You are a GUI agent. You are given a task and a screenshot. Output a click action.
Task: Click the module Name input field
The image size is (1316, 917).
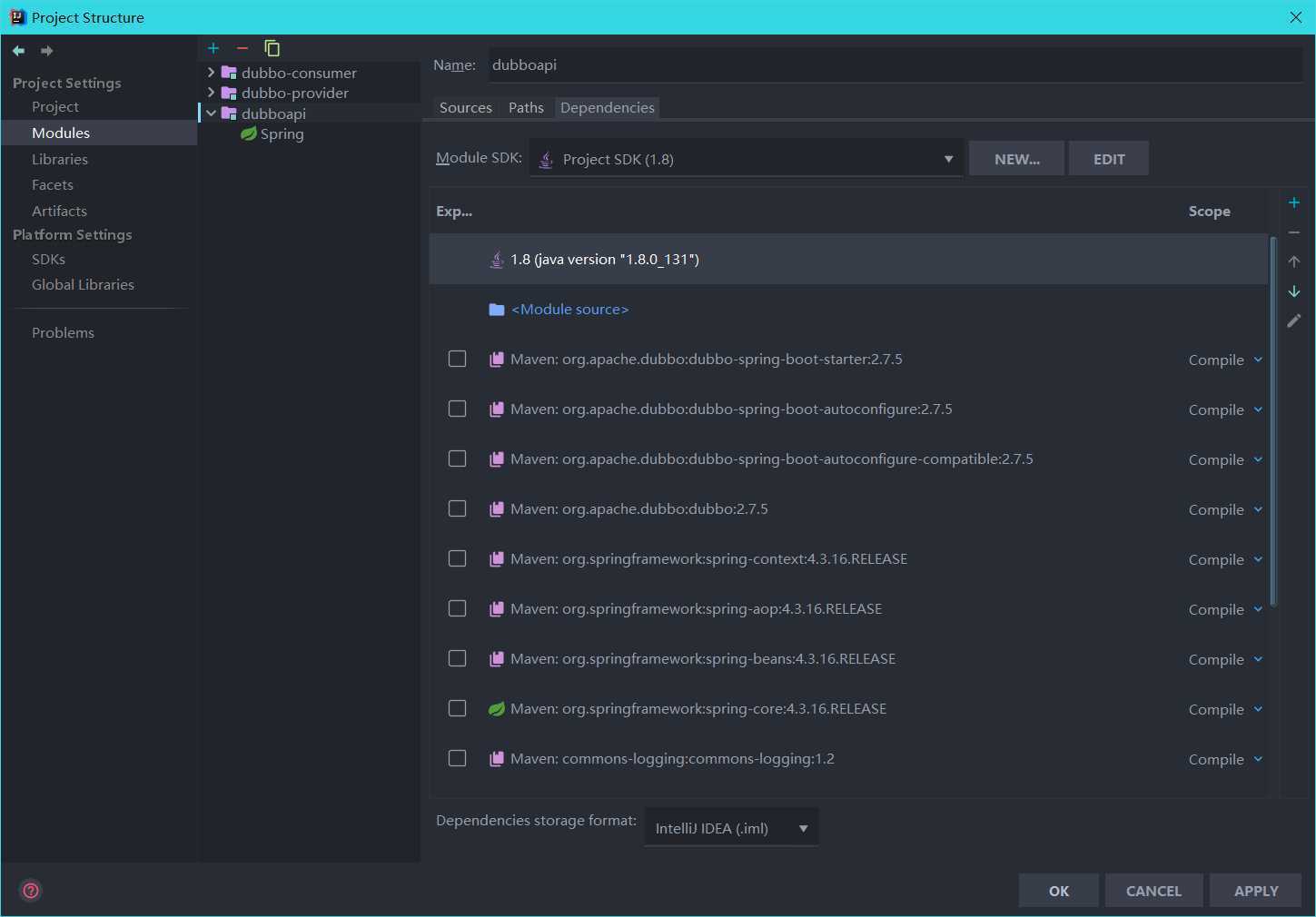point(895,64)
